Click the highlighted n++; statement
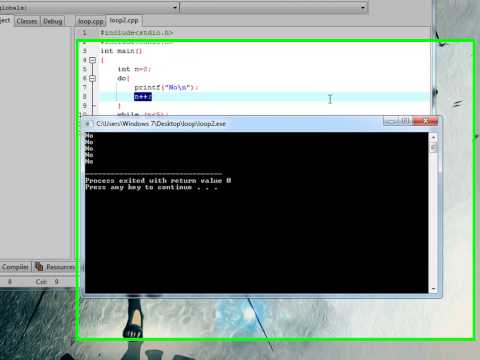The width and height of the screenshot is (480, 360). [143, 97]
